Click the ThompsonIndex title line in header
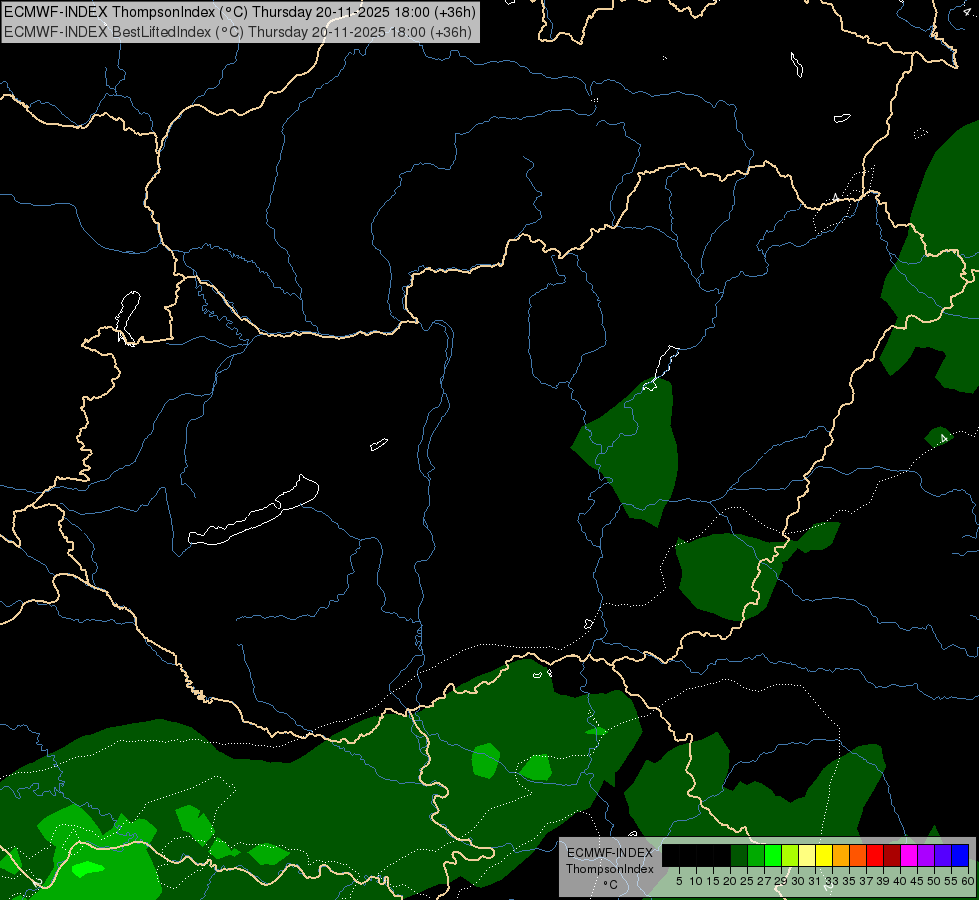The image size is (979, 900). pyautogui.click(x=240, y=12)
